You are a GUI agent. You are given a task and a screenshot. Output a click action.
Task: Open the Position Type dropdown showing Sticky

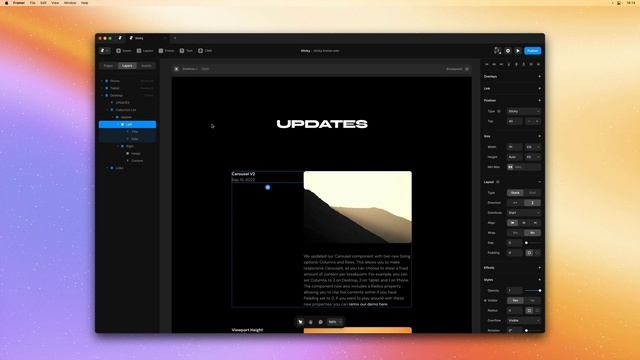pyautogui.click(x=524, y=111)
